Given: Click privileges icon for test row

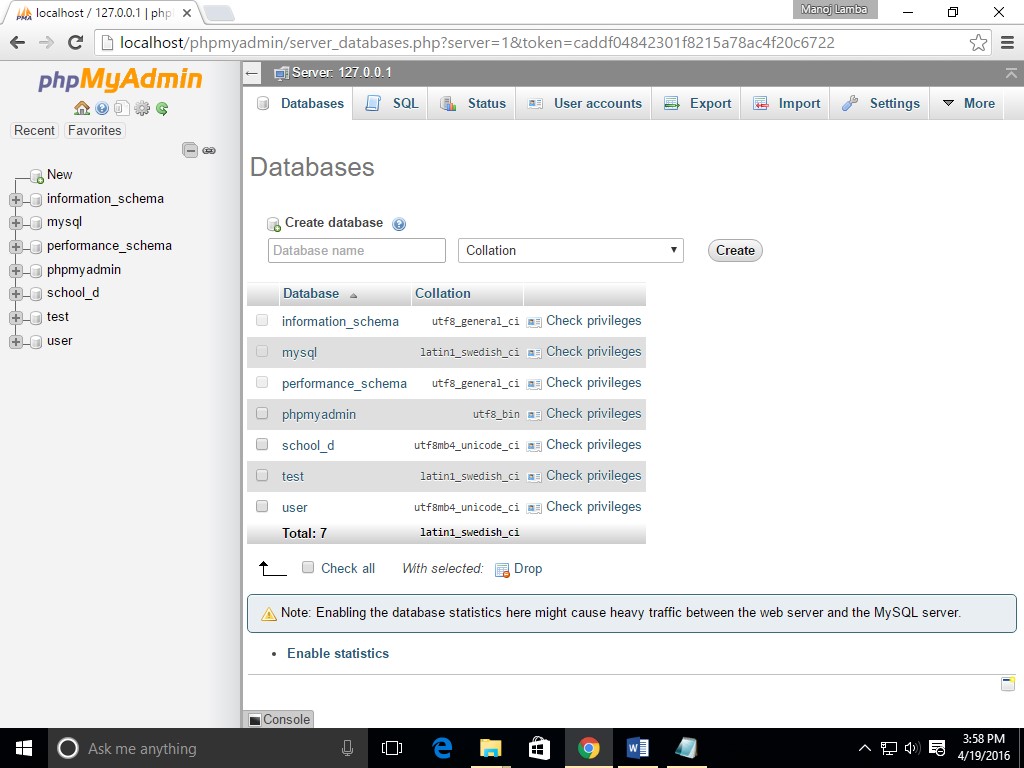Looking at the screenshot, I should (534, 477).
